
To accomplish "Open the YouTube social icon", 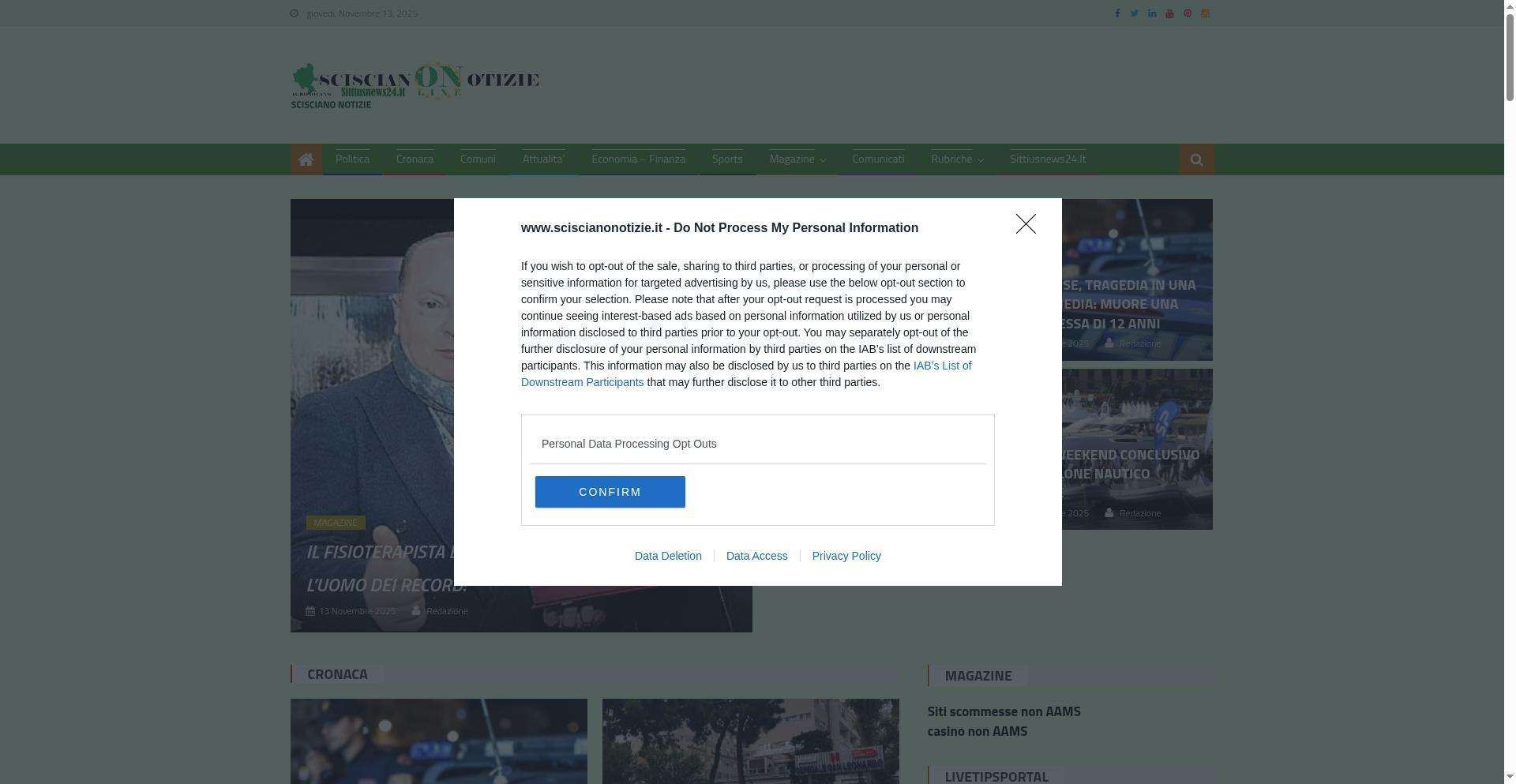I will point(1169,13).
